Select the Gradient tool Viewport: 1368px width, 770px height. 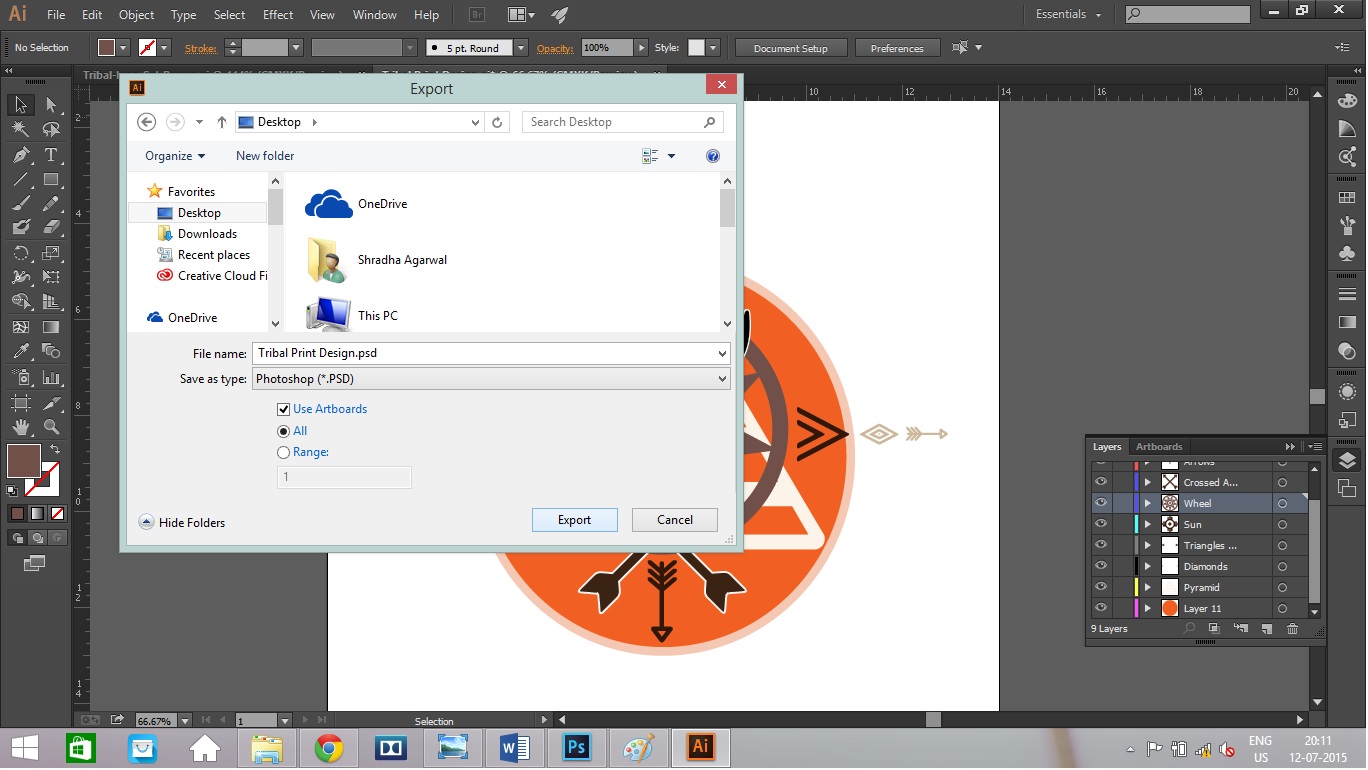coord(51,327)
